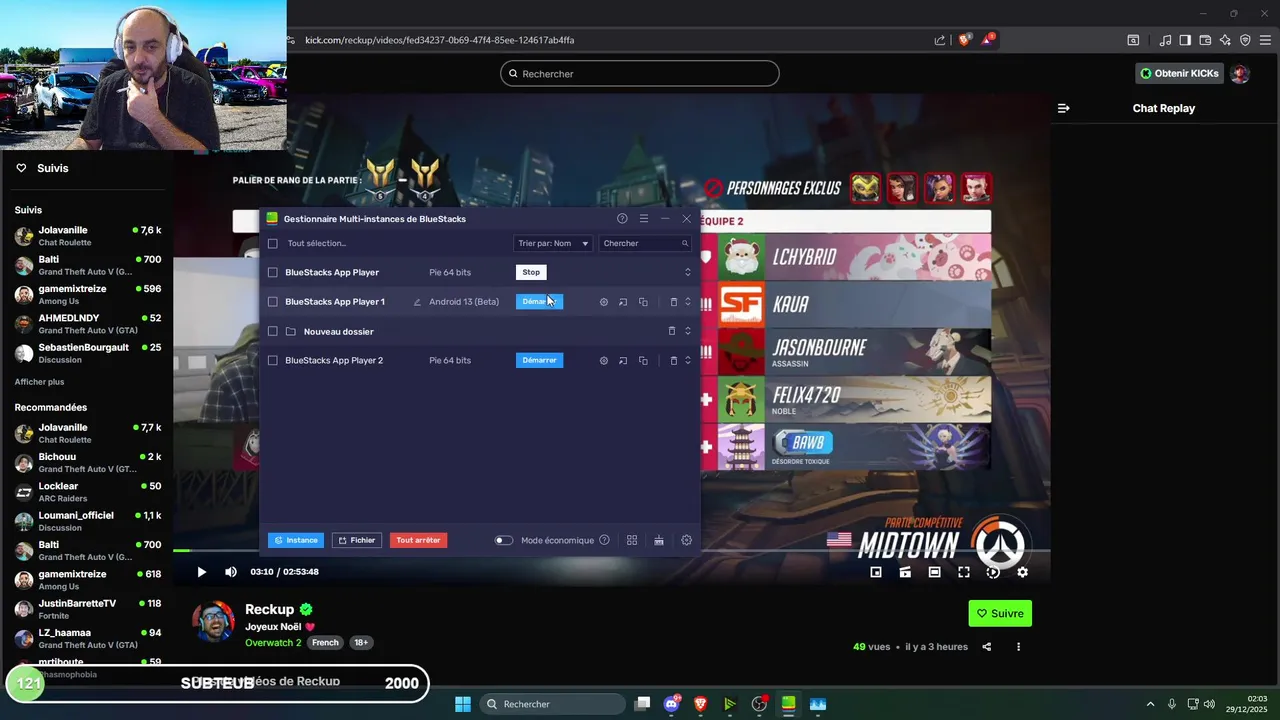Stop the BlueStacks App Player instance
Screen dimensions: 1280x720
click(x=531, y=272)
